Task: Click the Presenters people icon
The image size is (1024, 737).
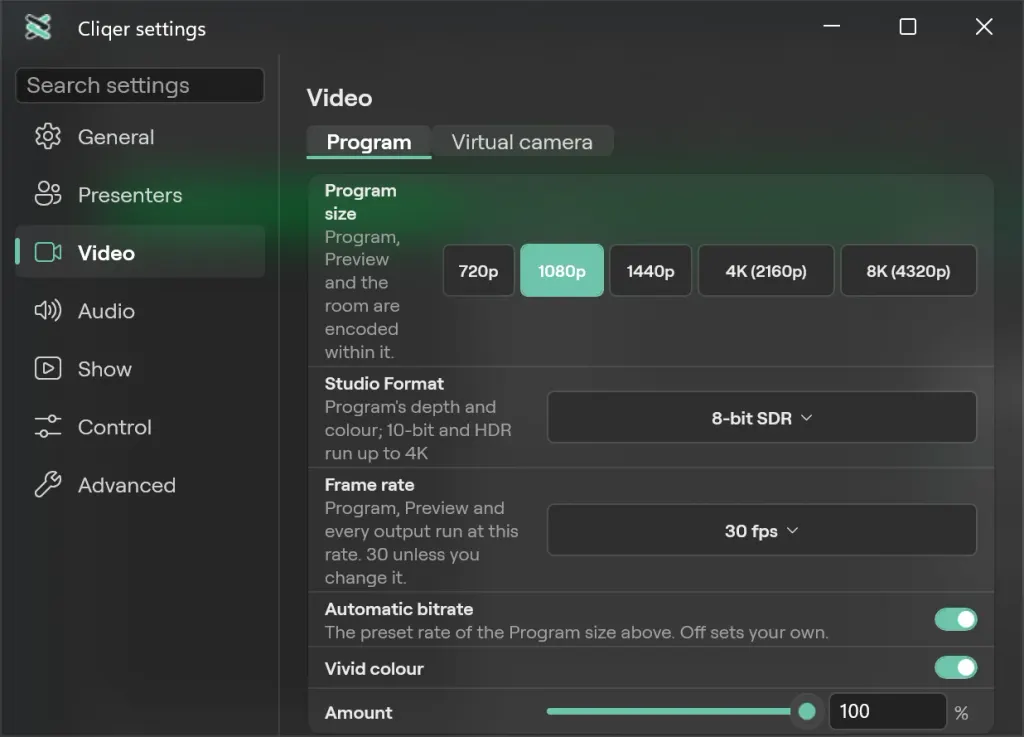Action: tap(48, 194)
